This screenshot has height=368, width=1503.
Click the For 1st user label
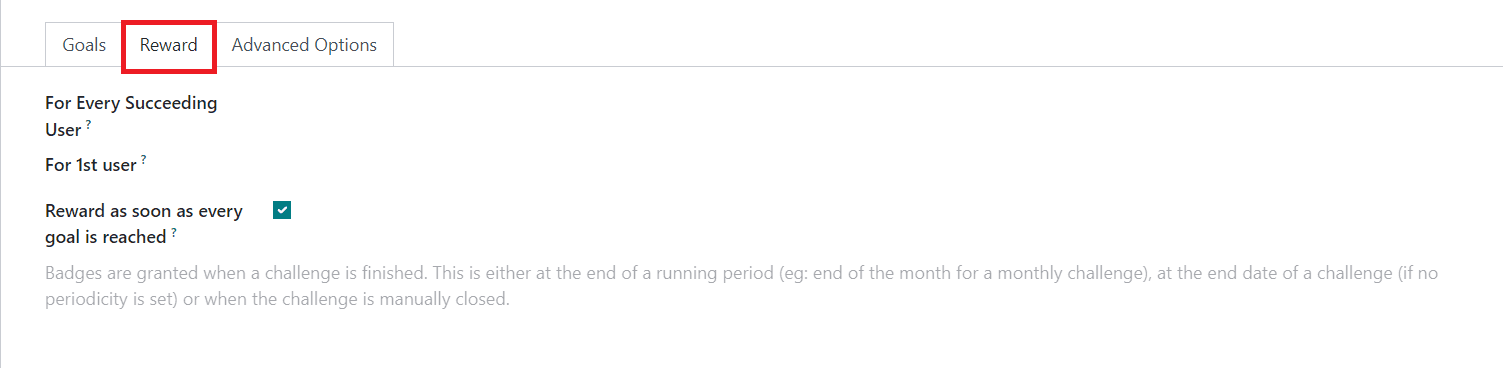(x=91, y=165)
